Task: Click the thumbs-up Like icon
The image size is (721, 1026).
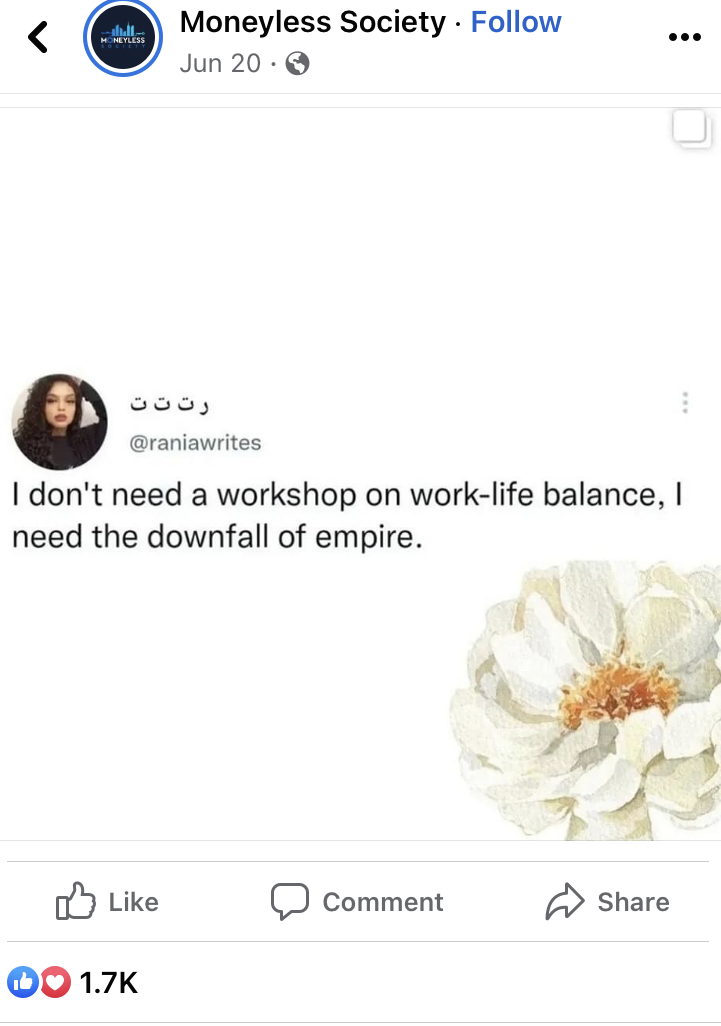Action: (x=75, y=902)
